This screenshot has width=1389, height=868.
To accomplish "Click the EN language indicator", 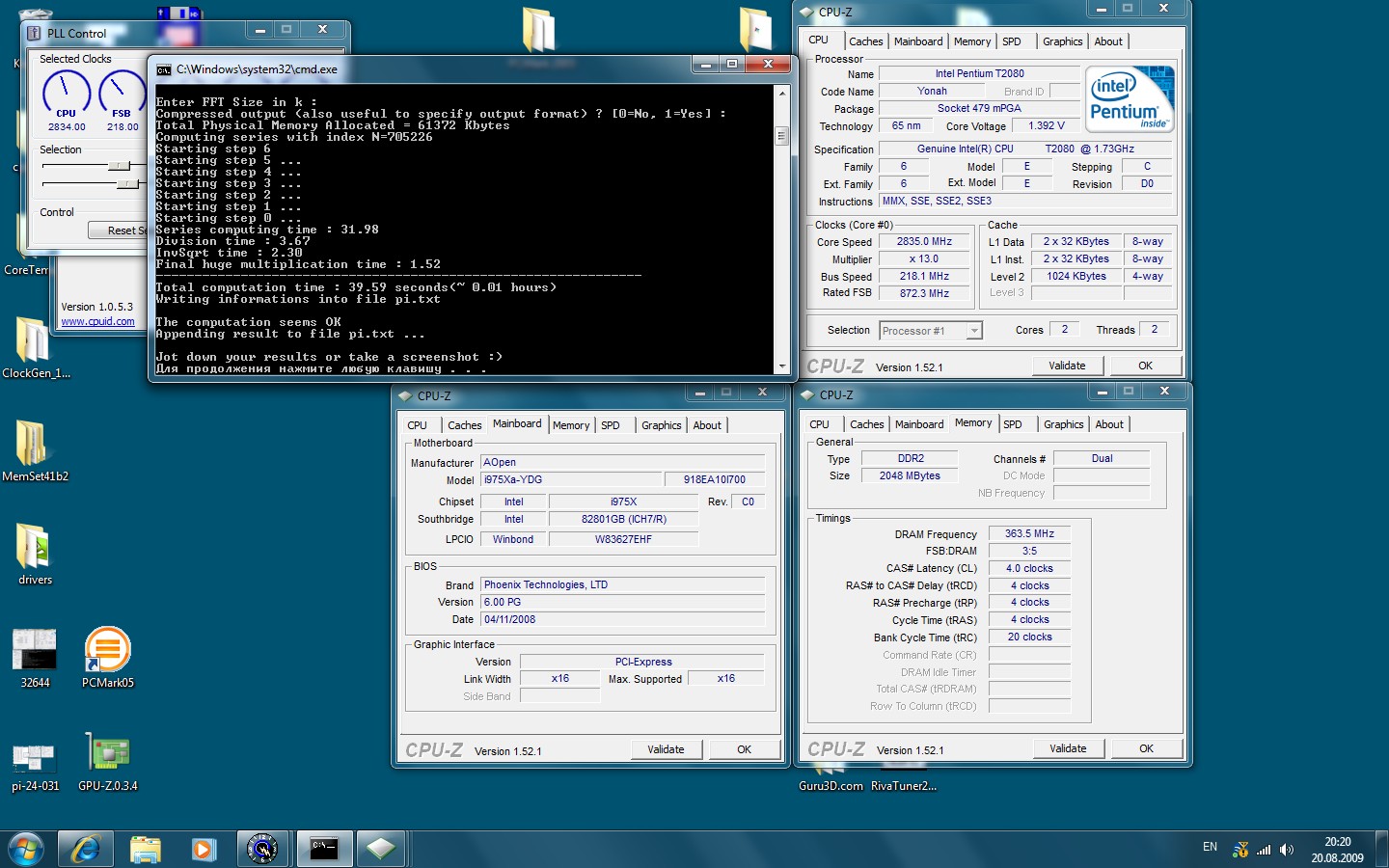I will coord(1210,847).
